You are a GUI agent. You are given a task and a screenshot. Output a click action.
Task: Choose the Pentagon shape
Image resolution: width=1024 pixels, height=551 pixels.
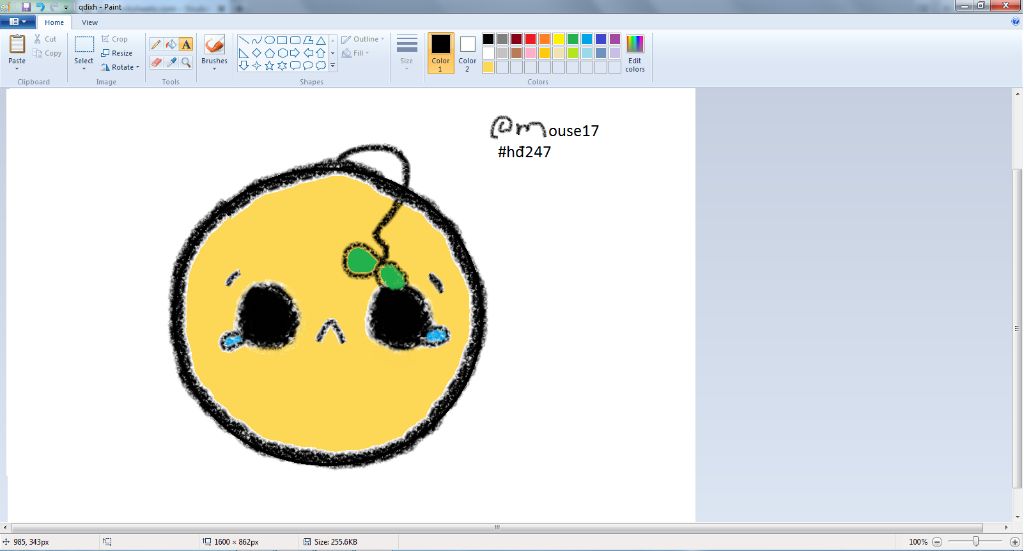point(269,53)
